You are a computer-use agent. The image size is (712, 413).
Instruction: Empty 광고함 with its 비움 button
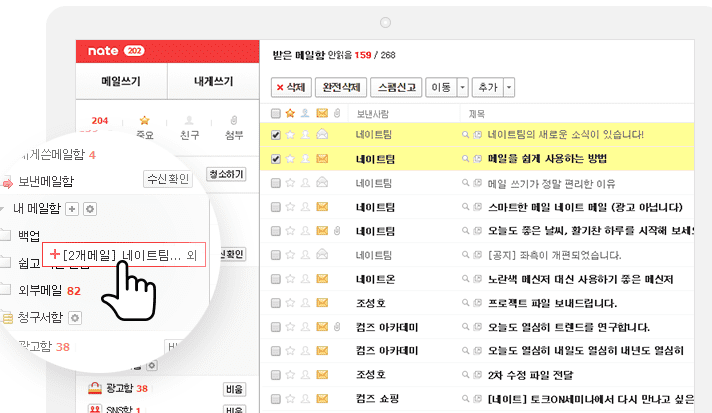234,389
